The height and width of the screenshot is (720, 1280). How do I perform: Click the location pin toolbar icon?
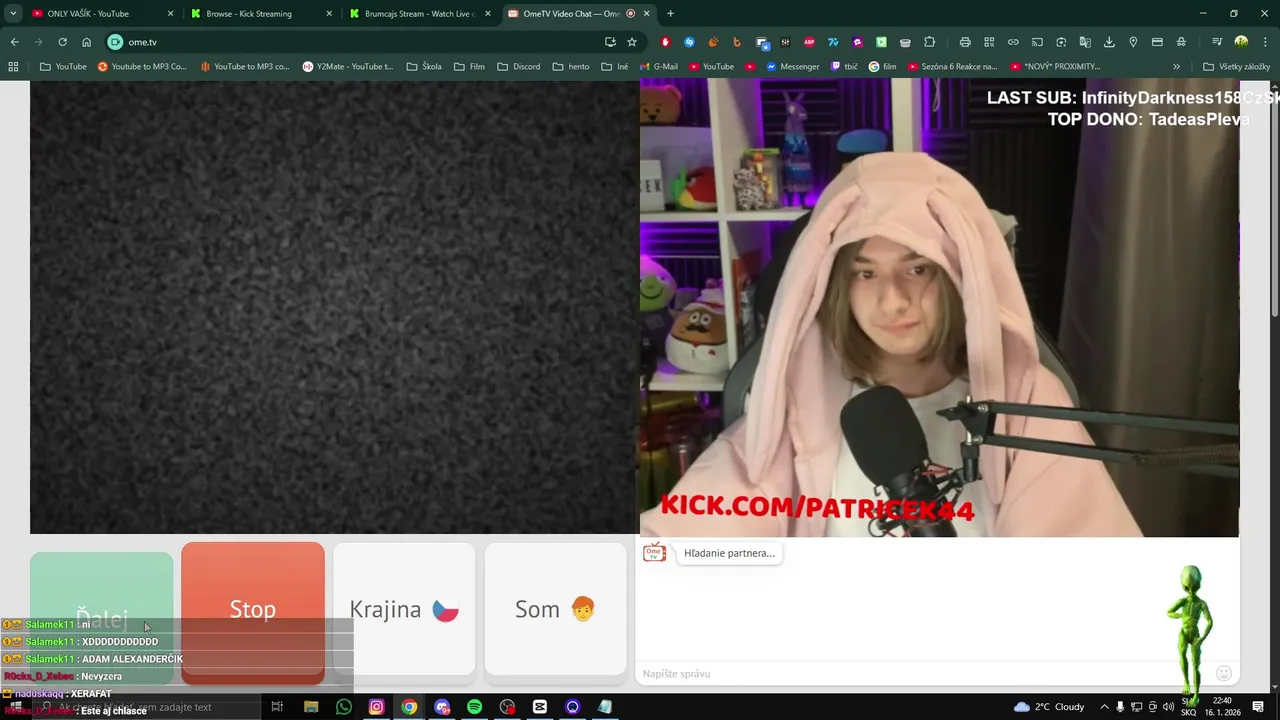pyautogui.click(x=1133, y=42)
